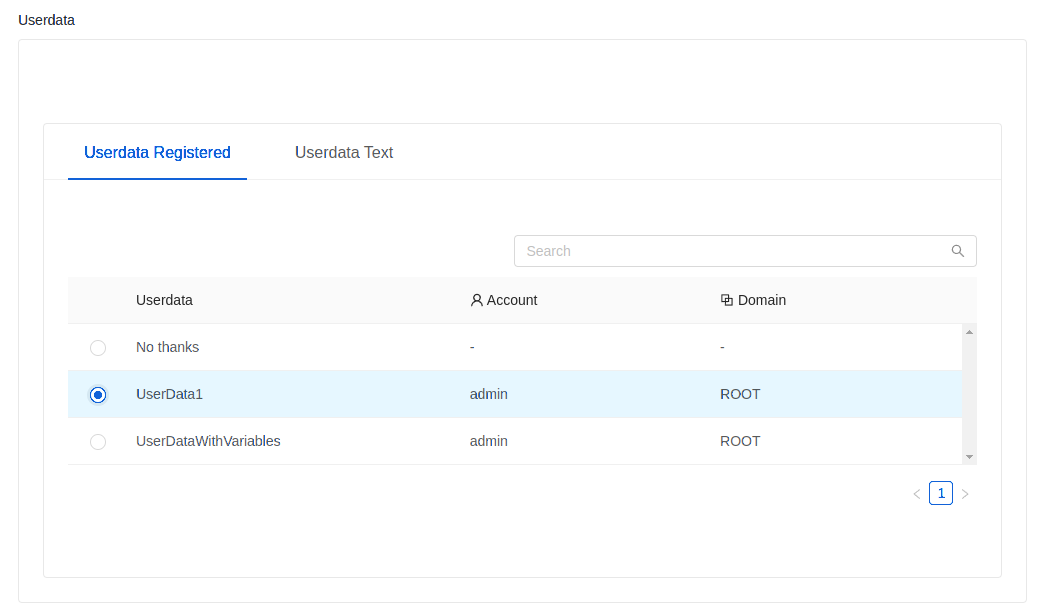Click the table scroll up arrow
The height and width of the screenshot is (608, 1044).
pos(969,331)
